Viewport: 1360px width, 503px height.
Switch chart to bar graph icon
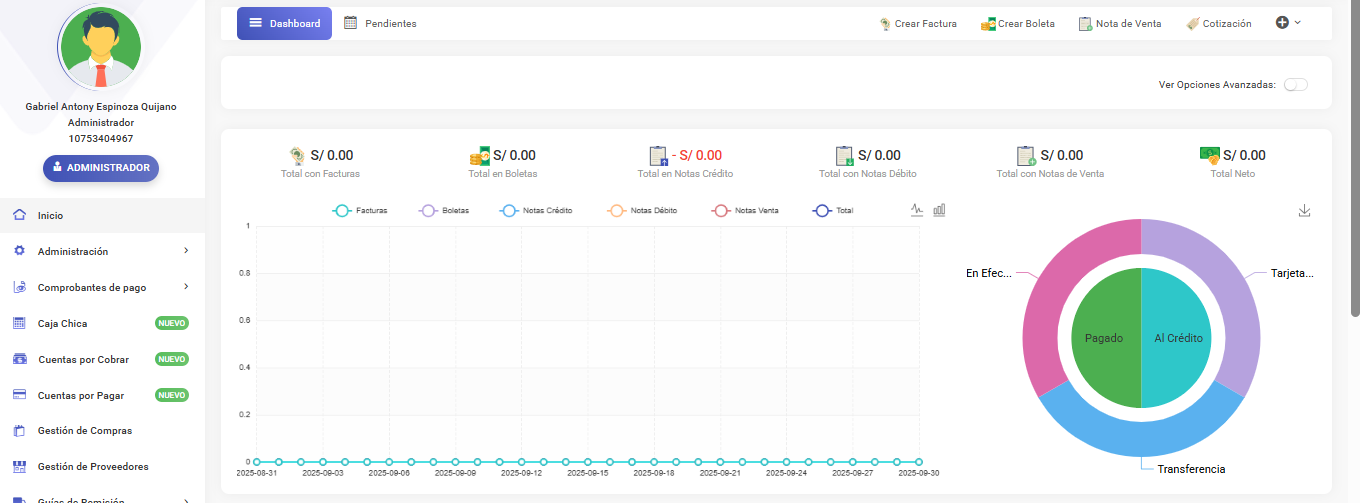pos(939,210)
